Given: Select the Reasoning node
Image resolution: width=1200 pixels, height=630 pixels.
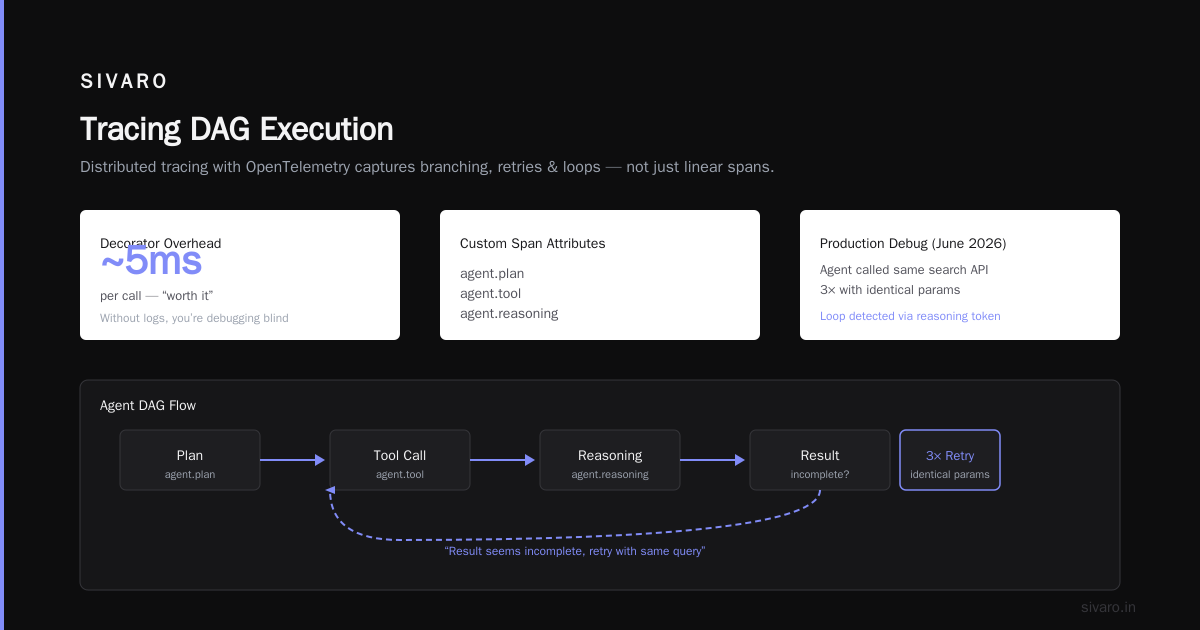Looking at the screenshot, I should pyautogui.click(x=610, y=460).
